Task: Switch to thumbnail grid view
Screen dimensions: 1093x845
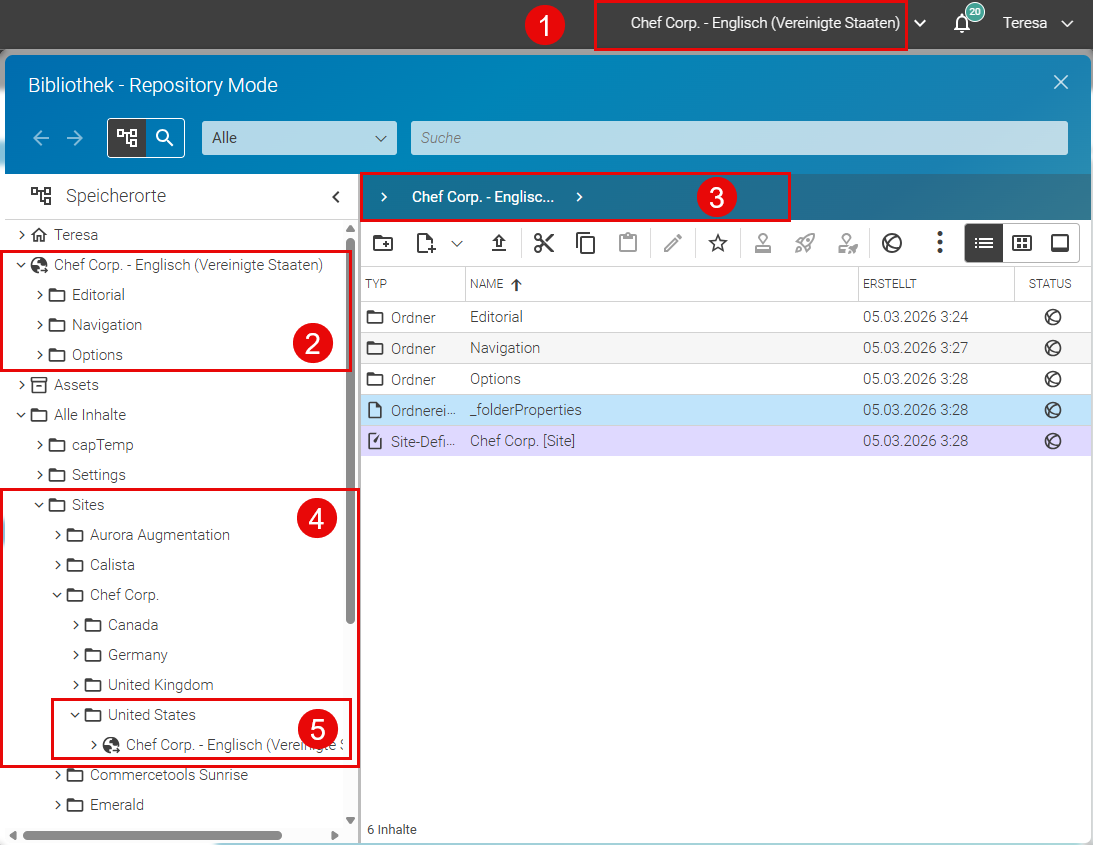Action: [x=1022, y=243]
